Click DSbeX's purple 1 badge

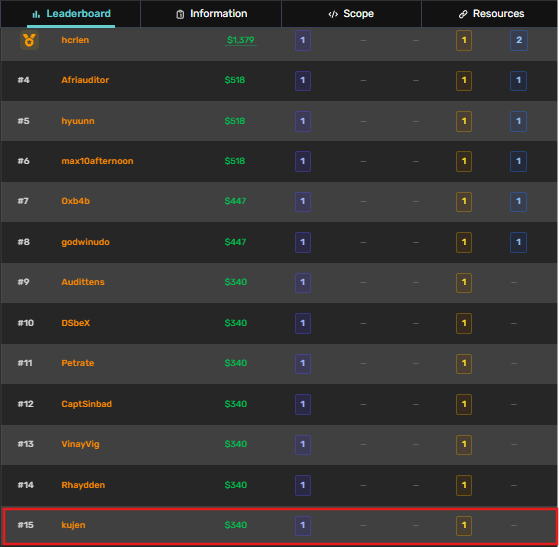point(303,323)
